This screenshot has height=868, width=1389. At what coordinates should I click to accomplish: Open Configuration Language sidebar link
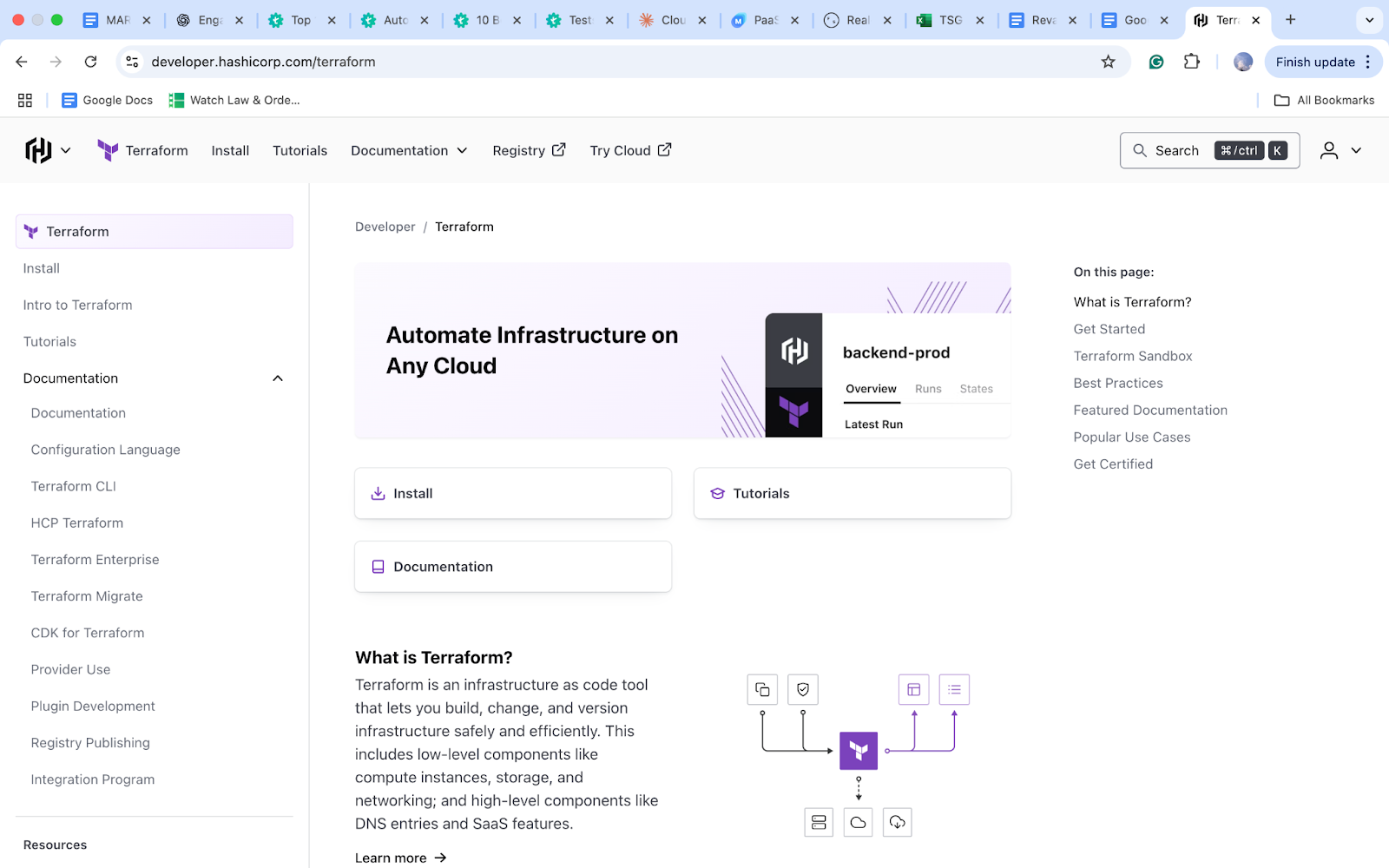106,450
